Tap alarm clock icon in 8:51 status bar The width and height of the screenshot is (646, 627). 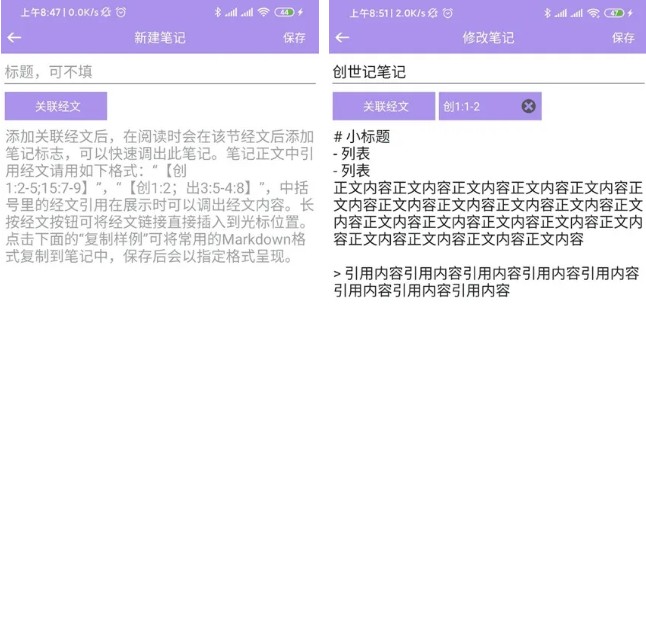click(x=447, y=11)
